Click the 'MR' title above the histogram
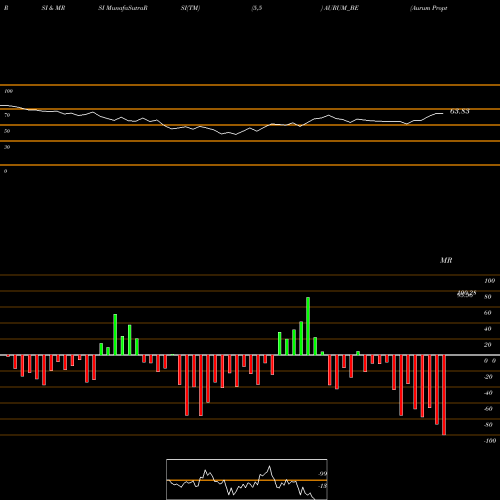Viewport: 500px width, 500px height. pos(446,260)
